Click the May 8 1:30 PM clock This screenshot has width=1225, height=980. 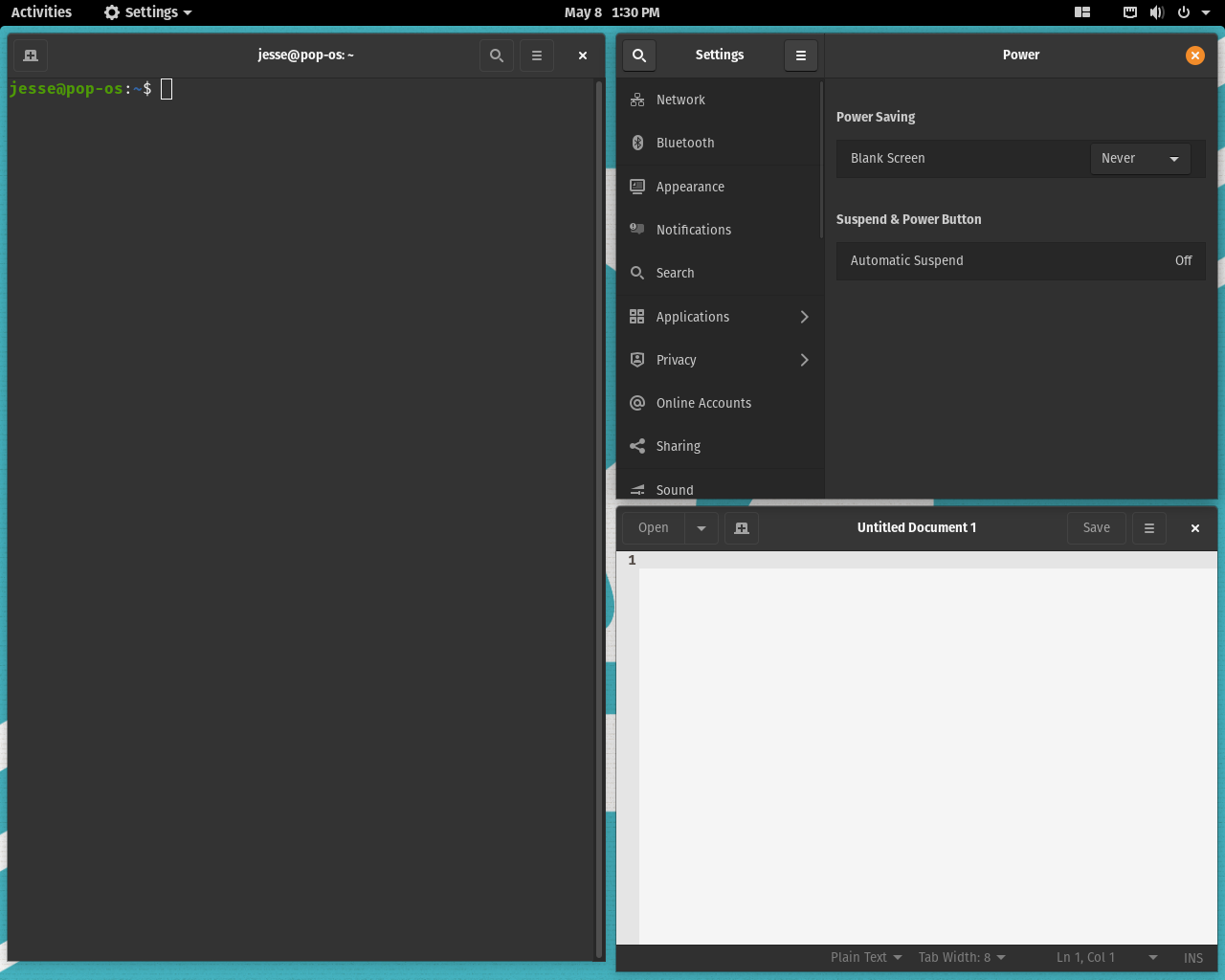[x=612, y=12]
